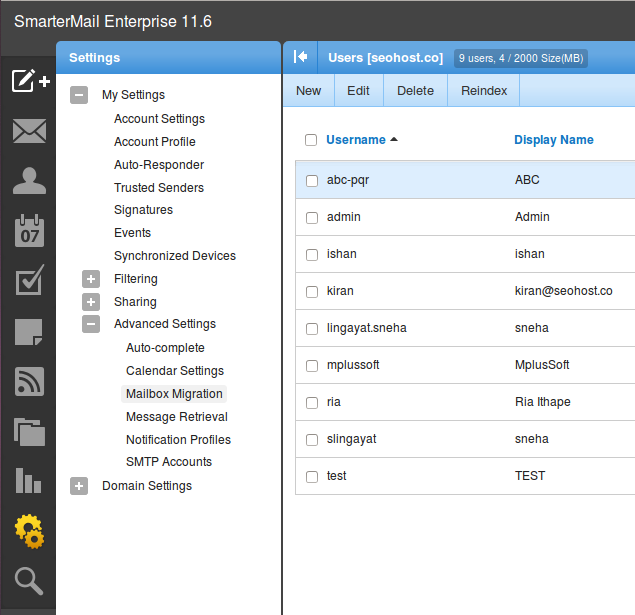
Task: Tick the checkbox for user admin
Action: tap(312, 218)
